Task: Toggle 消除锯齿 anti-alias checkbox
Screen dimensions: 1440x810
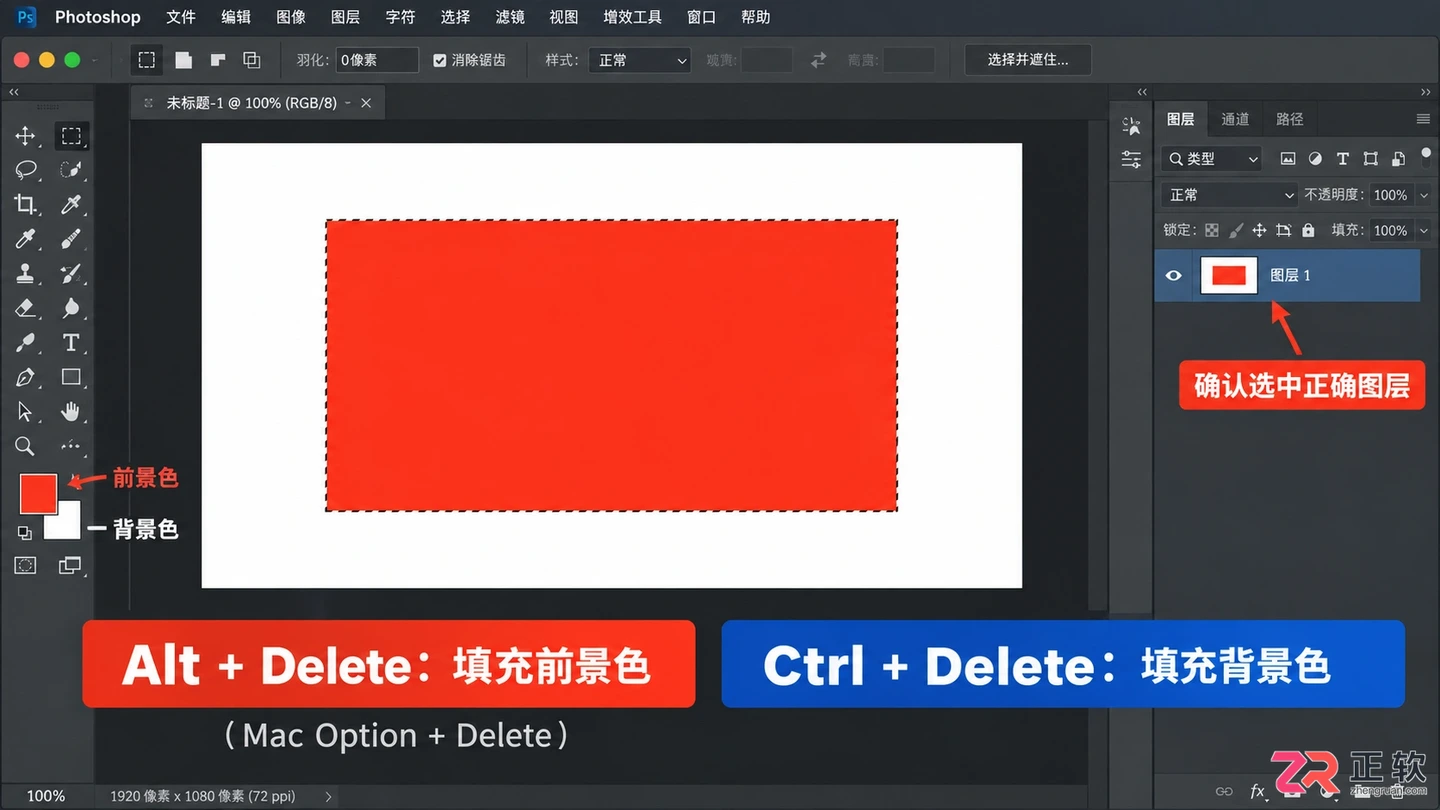Action: click(x=439, y=60)
